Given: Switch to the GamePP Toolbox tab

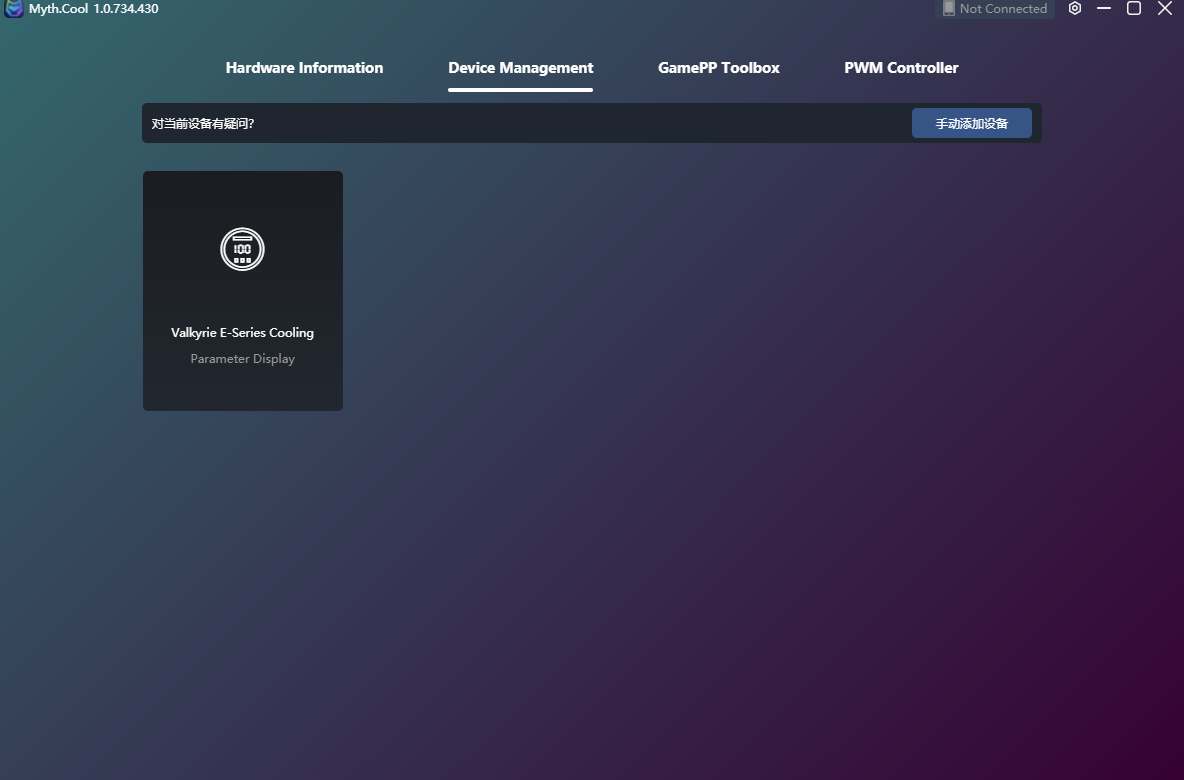Looking at the screenshot, I should [718, 68].
